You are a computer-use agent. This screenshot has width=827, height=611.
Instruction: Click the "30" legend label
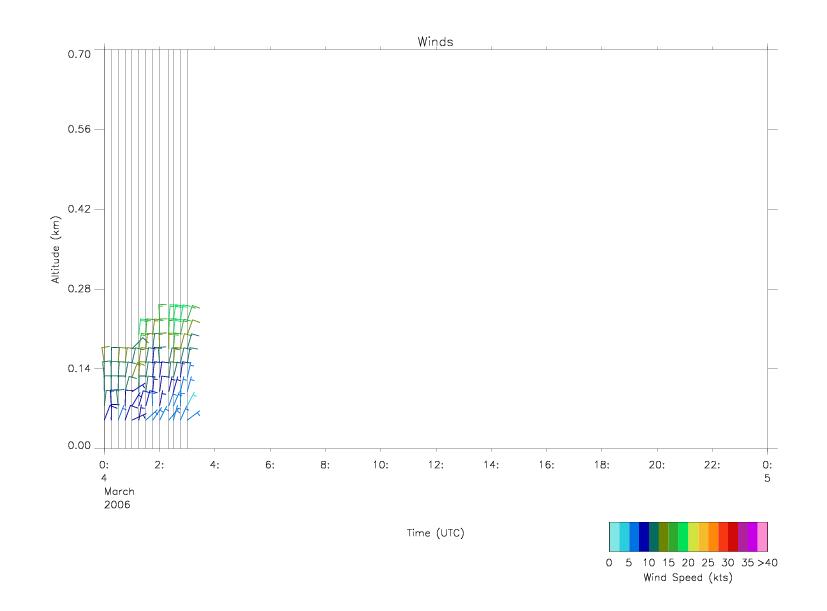coord(728,562)
